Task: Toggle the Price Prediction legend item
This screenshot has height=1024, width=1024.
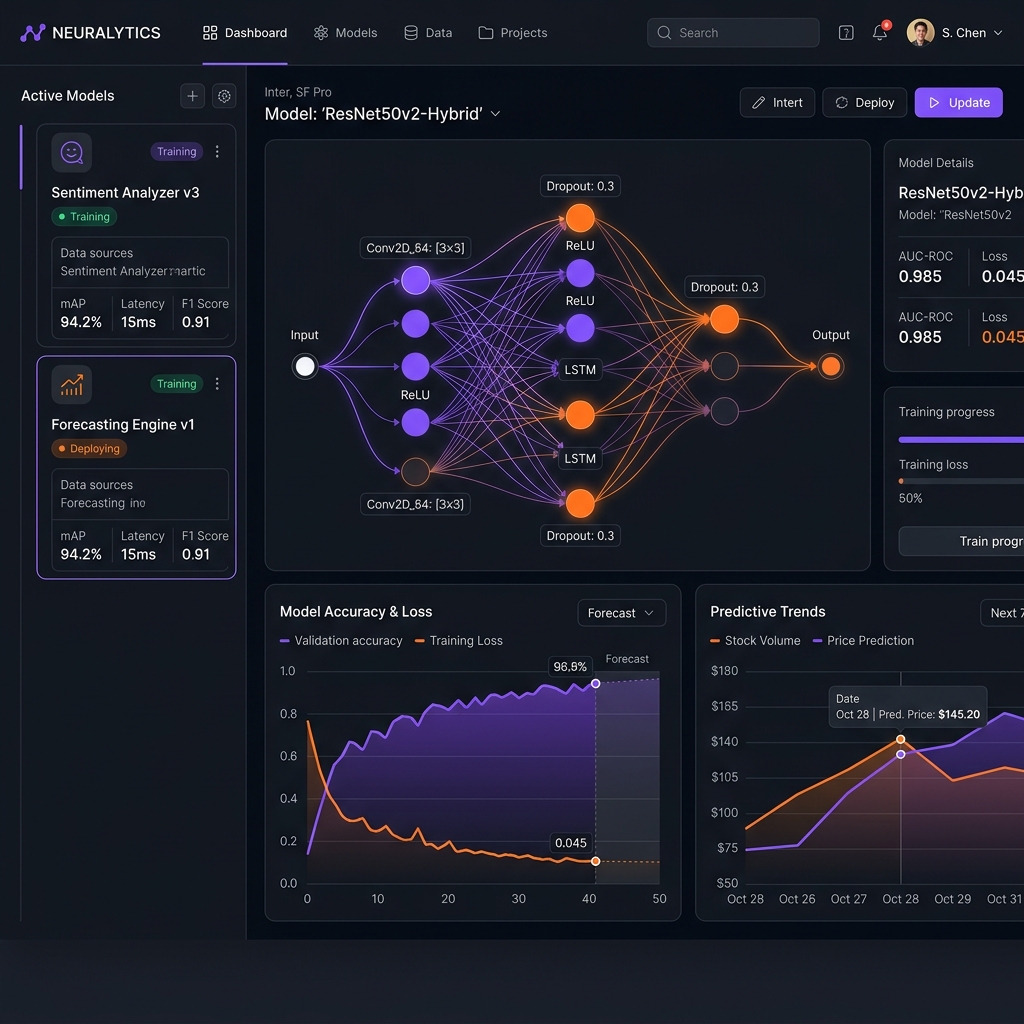Action: coord(863,641)
